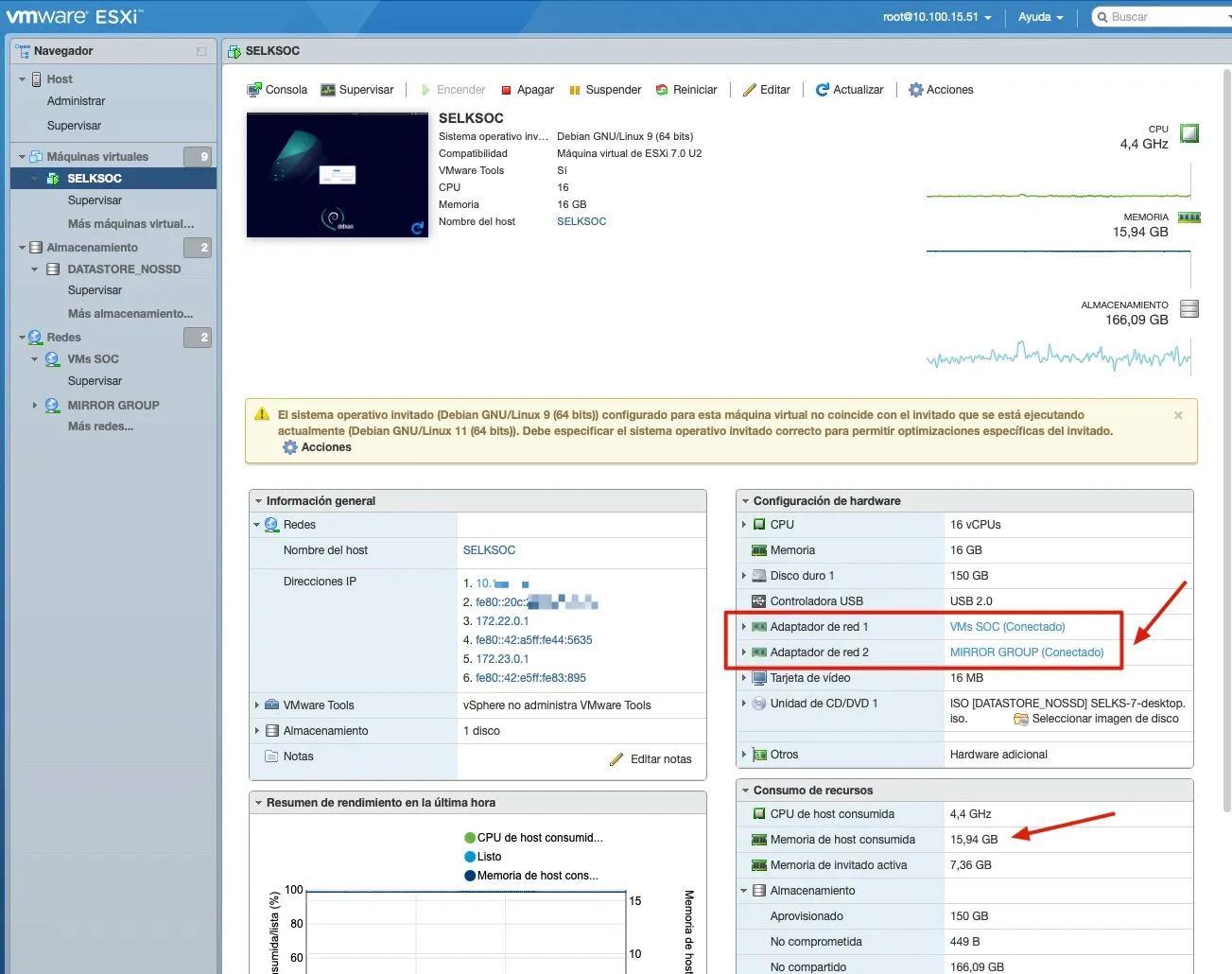Select Administrar under Host

tap(76, 101)
